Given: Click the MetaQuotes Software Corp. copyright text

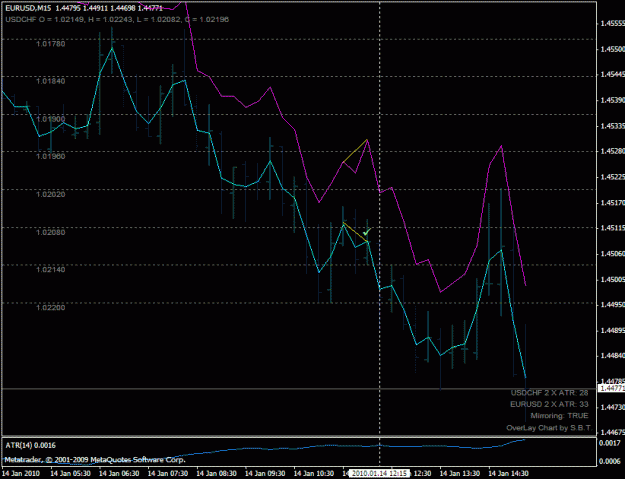Looking at the screenshot, I should click(95, 460).
